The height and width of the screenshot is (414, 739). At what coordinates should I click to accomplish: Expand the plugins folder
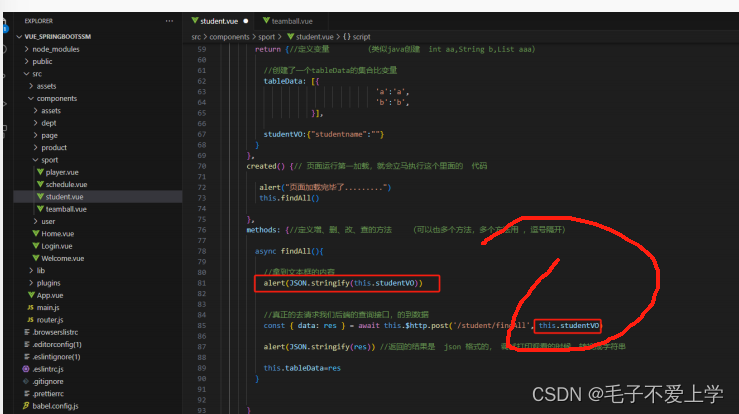click(49, 283)
